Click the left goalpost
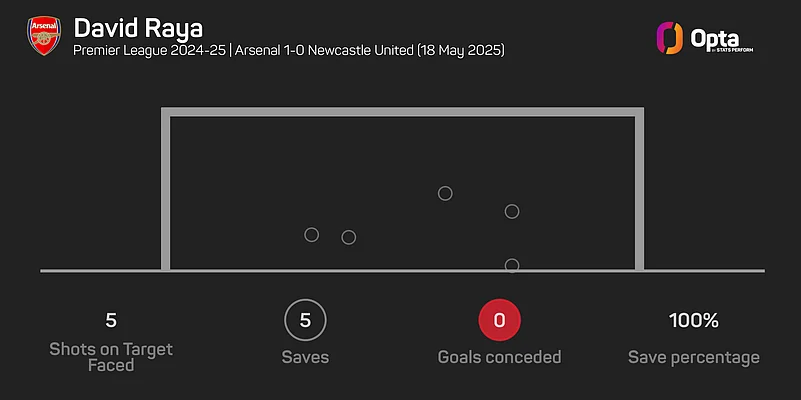 click(x=166, y=190)
